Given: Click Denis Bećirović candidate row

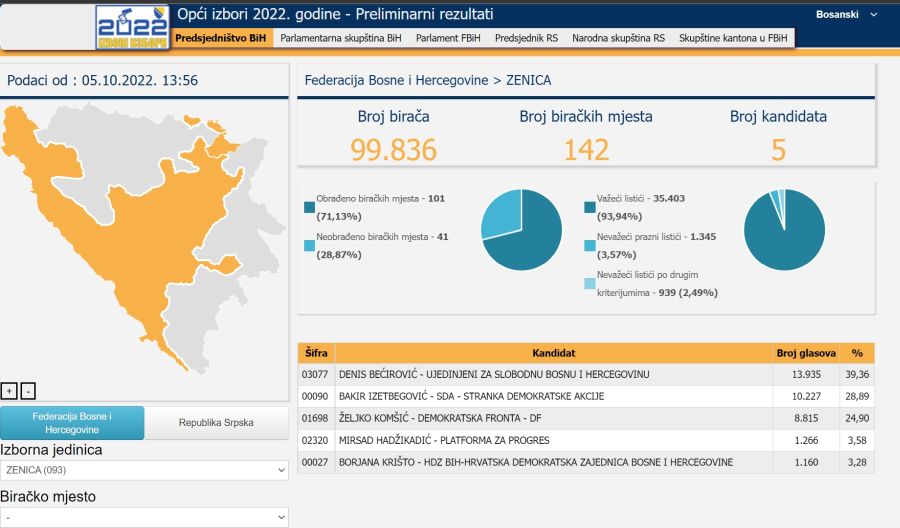Looking at the screenshot, I should [554, 374].
